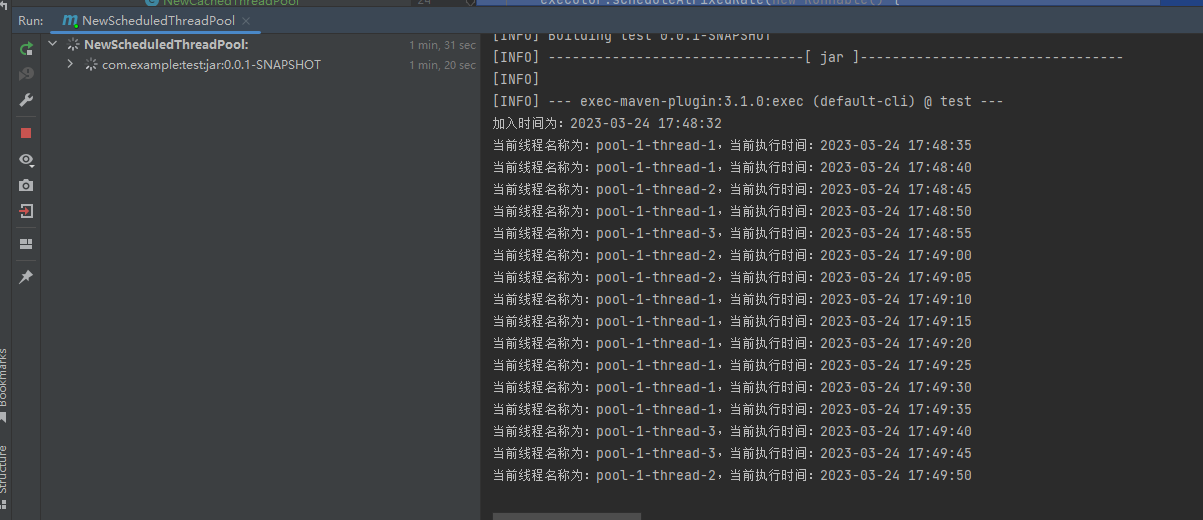The image size is (1203, 520).
Task: Click the 'Run:' panel label
Action: (30, 20)
